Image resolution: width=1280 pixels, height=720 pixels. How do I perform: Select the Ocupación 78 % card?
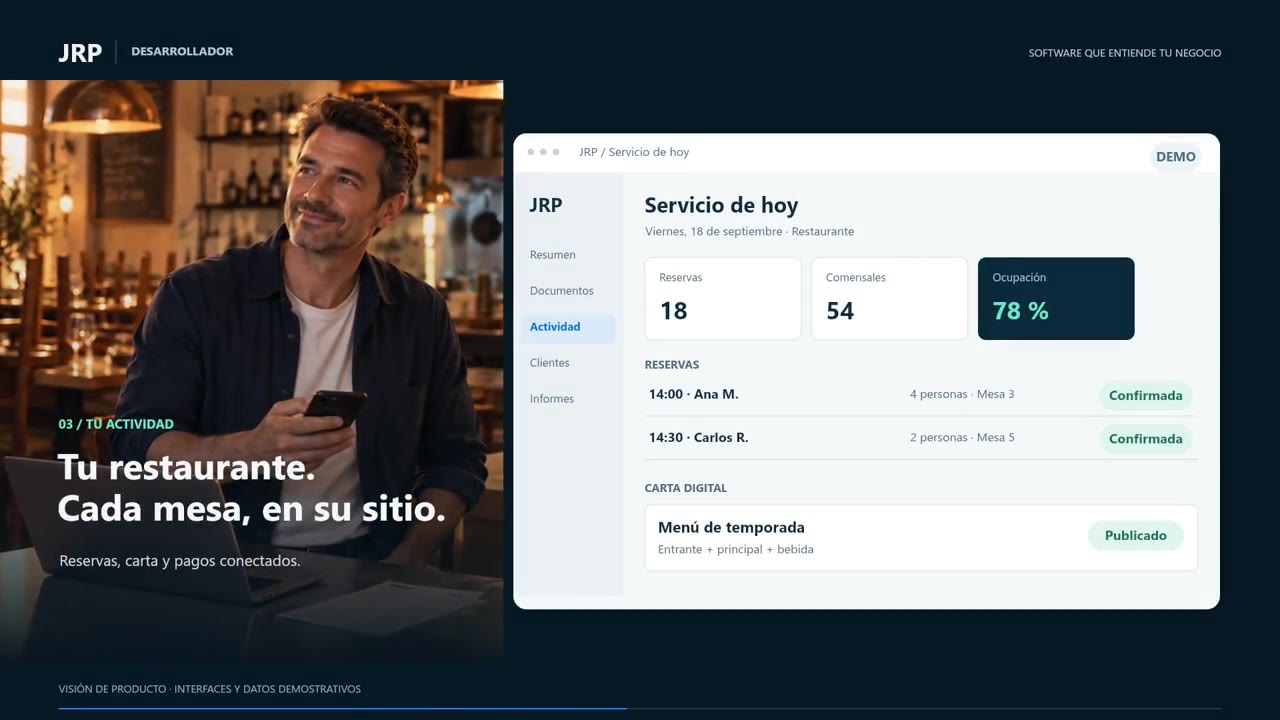tap(1056, 299)
